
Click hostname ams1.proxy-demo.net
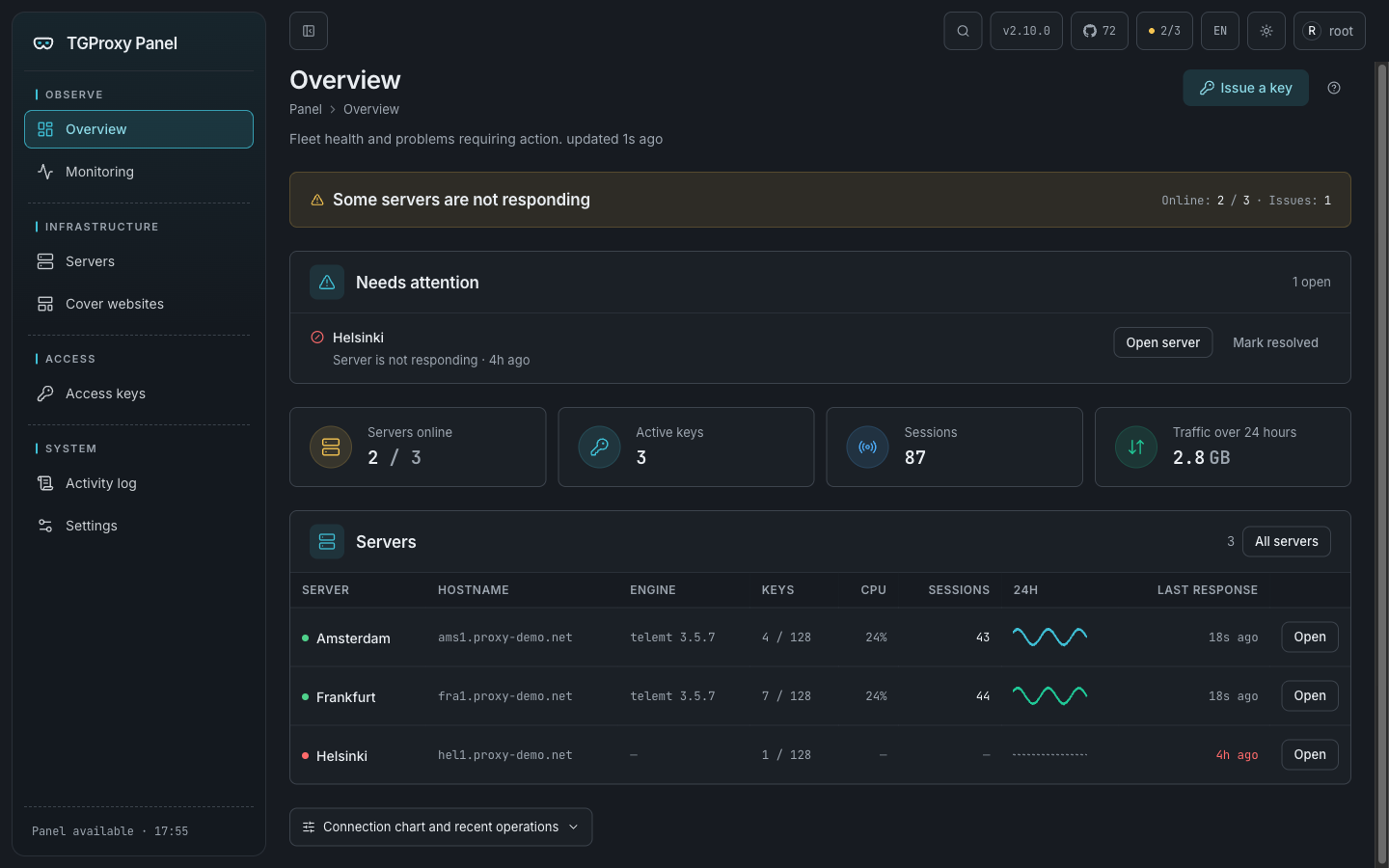pos(505,637)
